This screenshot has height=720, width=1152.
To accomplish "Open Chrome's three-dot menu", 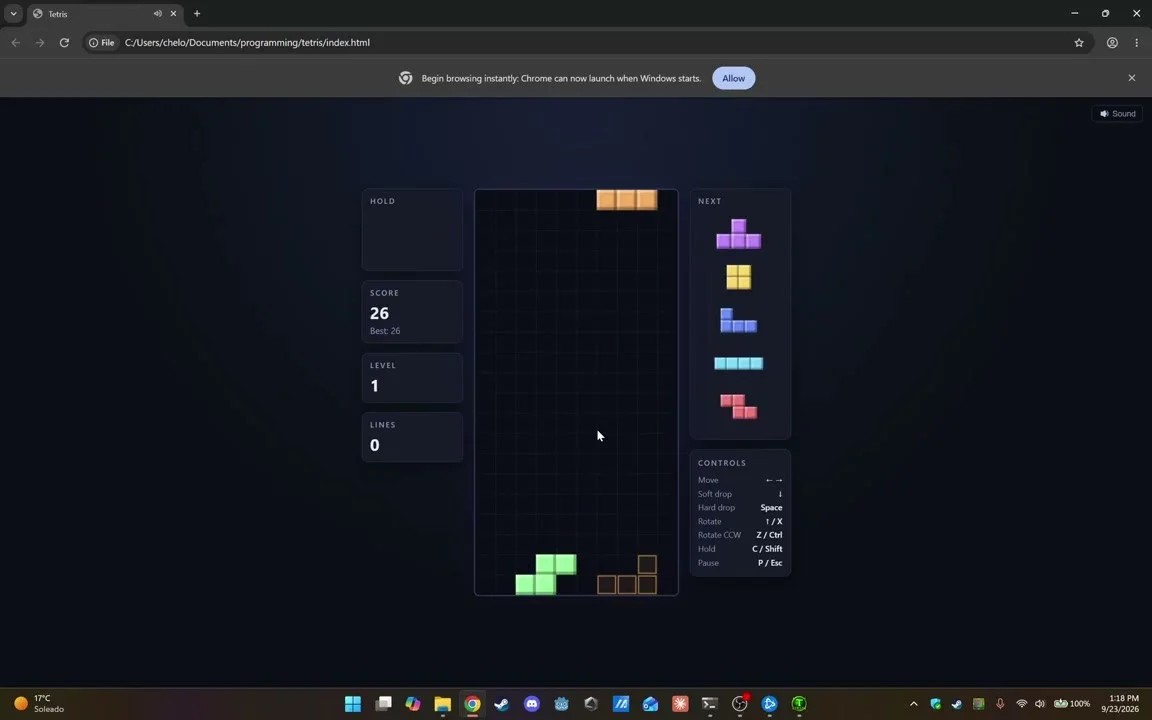I will point(1137,43).
